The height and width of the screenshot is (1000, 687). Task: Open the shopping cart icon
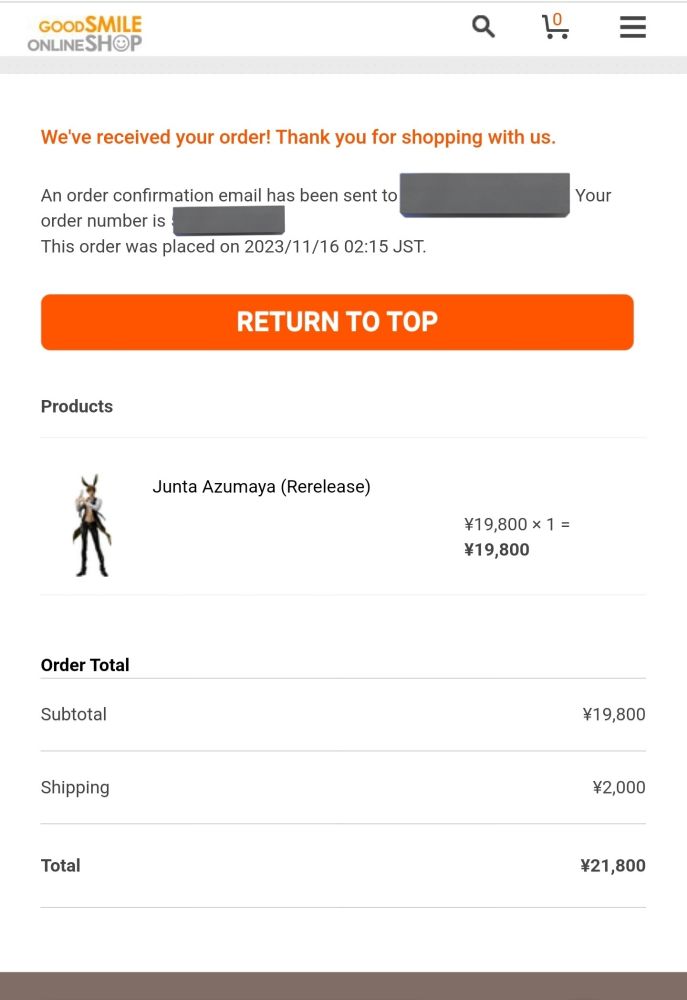point(553,30)
